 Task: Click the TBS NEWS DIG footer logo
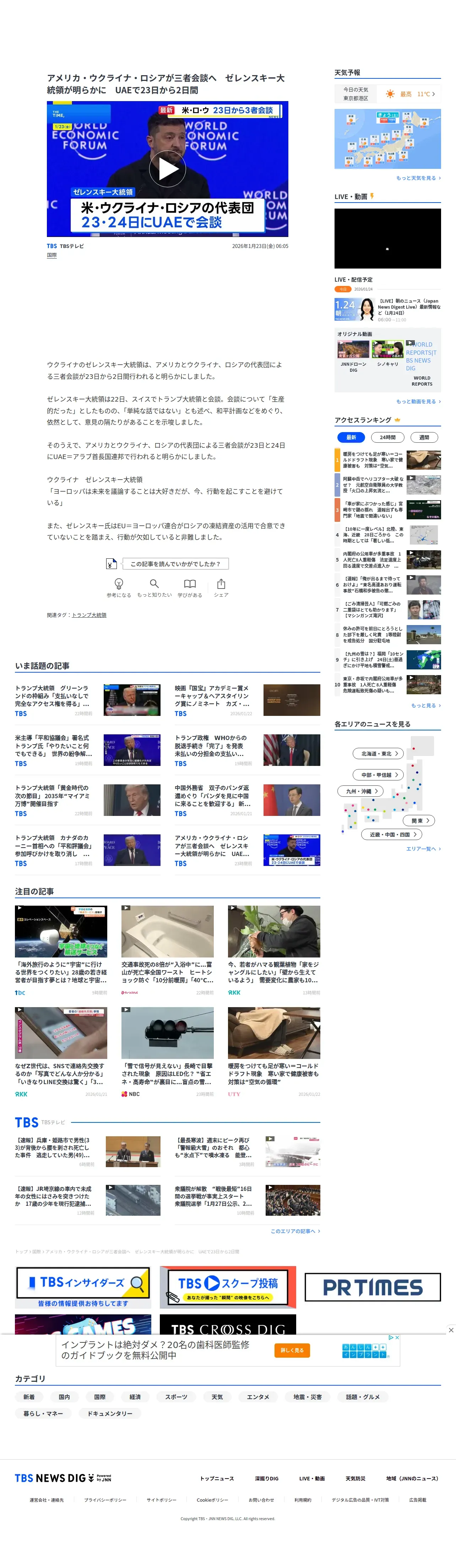[63, 1478]
